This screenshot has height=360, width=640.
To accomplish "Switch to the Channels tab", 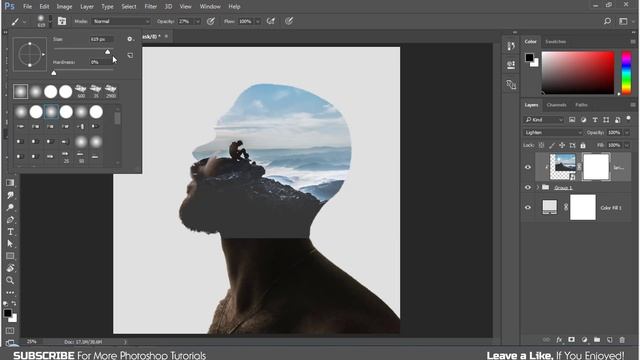I will tap(556, 105).
